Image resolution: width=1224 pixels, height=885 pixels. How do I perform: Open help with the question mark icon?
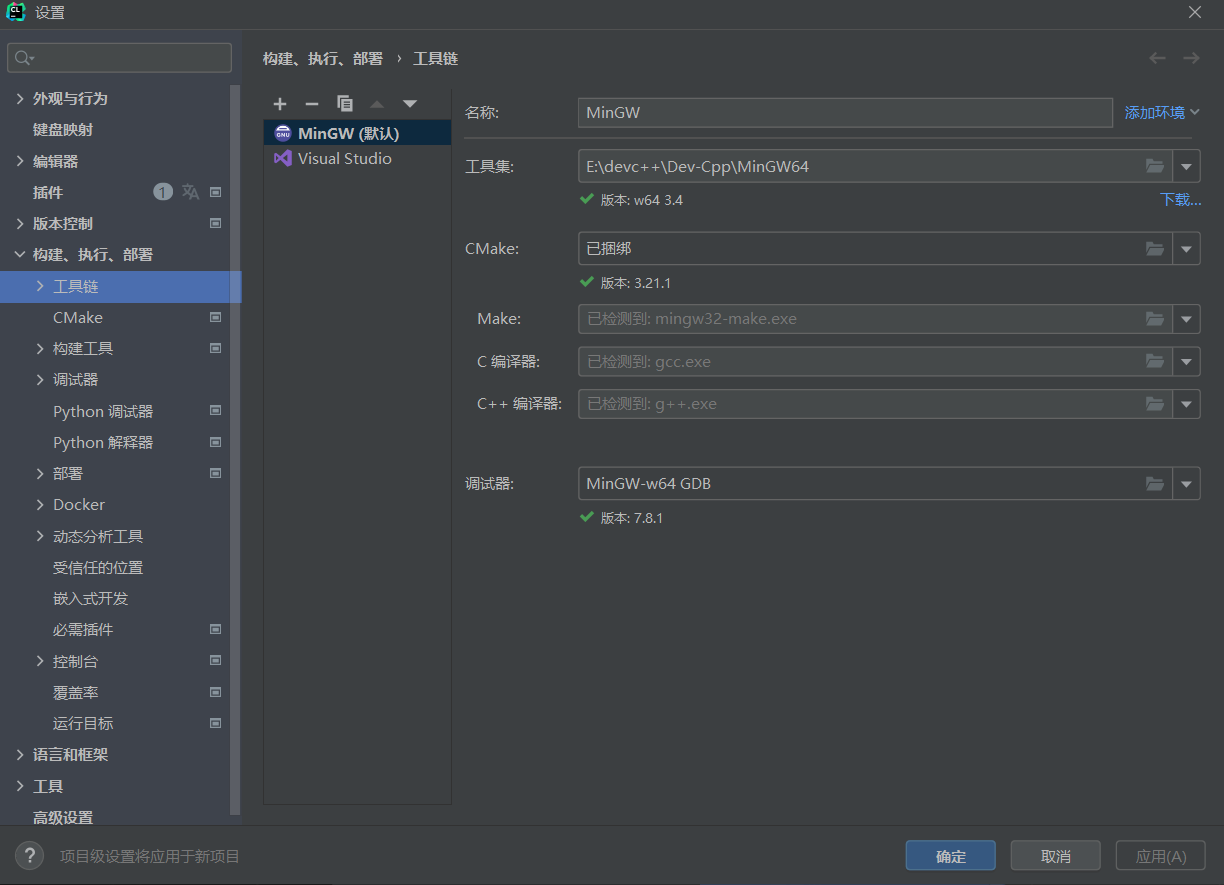(x=29, y=855)
